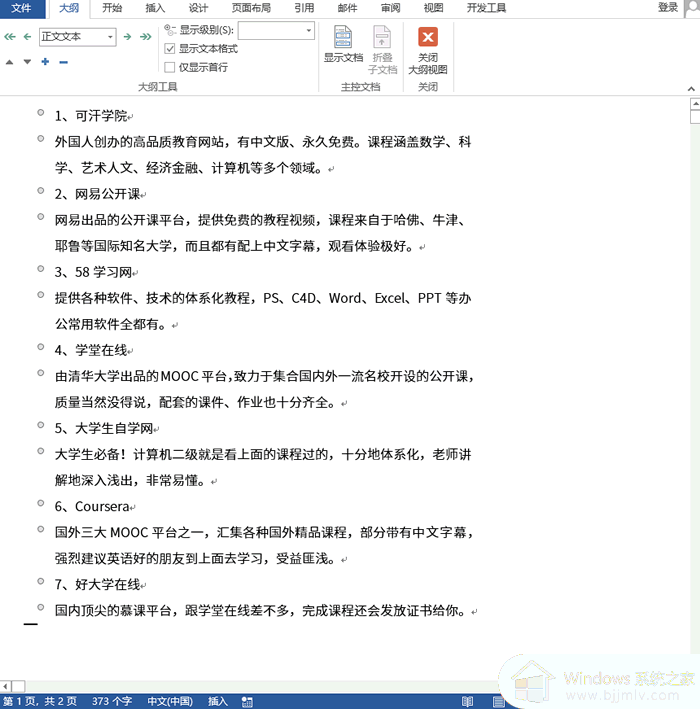
Task: Select outline bullet for 2、网易公开课
Action: (x=41, y=191)
